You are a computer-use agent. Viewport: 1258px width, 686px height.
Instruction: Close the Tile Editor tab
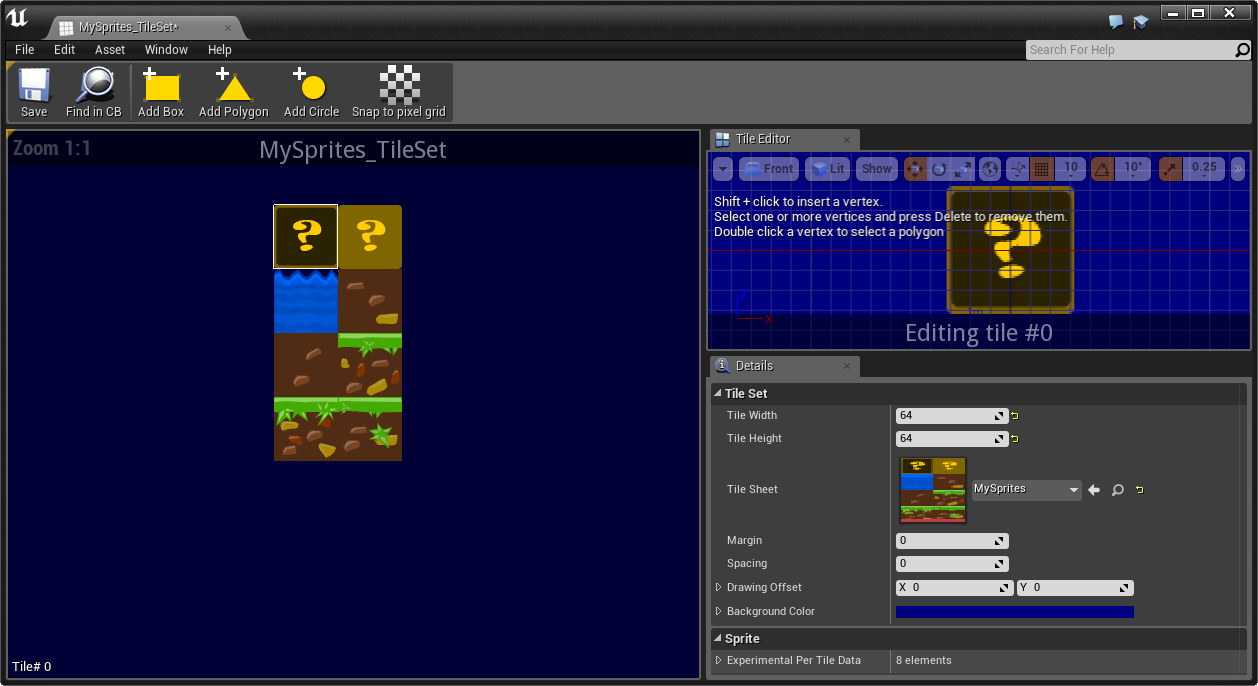coord(846,140)
